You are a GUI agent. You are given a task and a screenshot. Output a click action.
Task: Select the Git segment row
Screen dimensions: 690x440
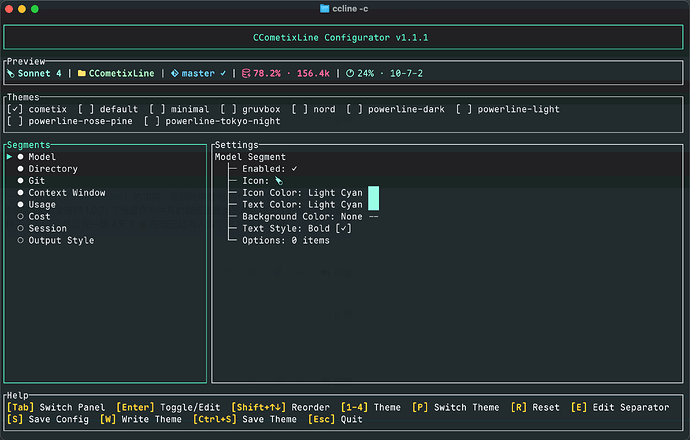coord(105,180)
